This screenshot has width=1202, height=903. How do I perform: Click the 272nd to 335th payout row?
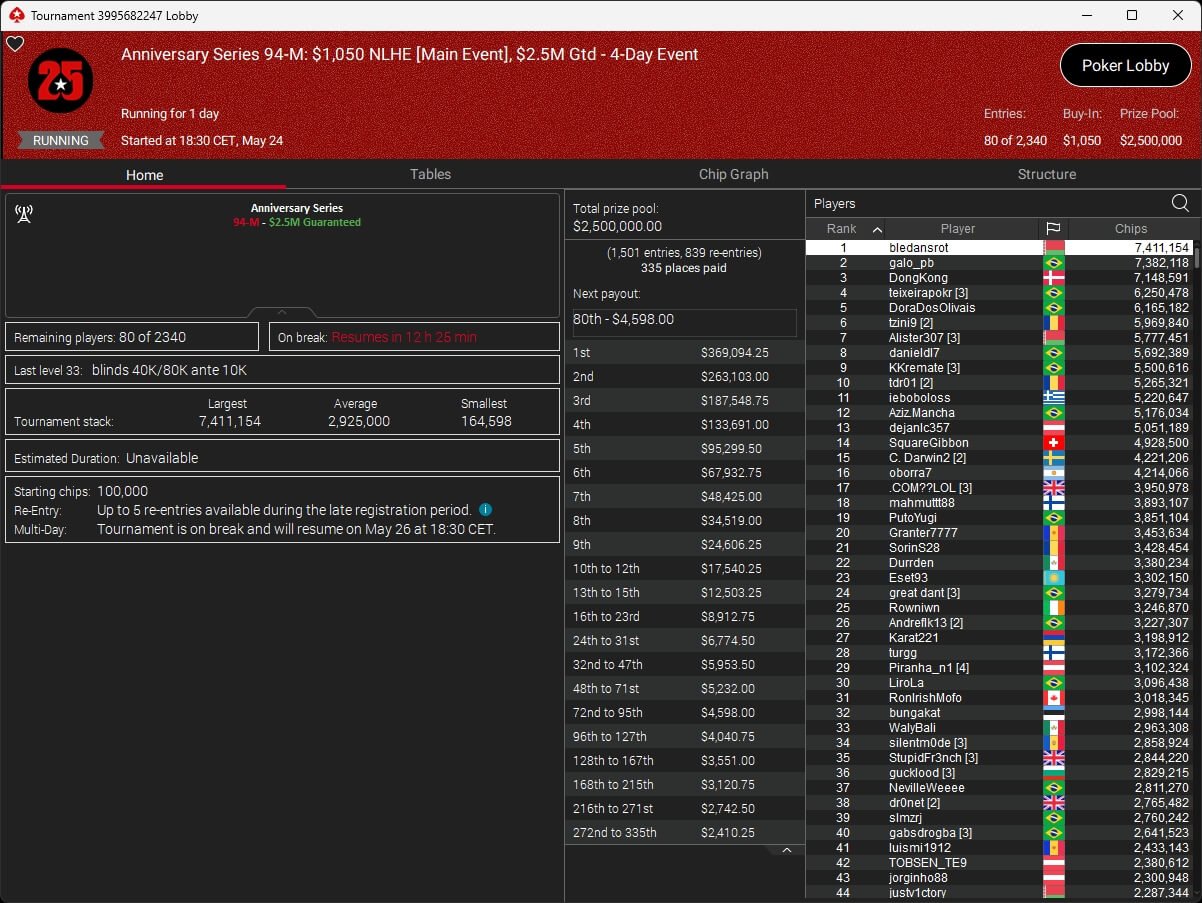pos(685,832)
